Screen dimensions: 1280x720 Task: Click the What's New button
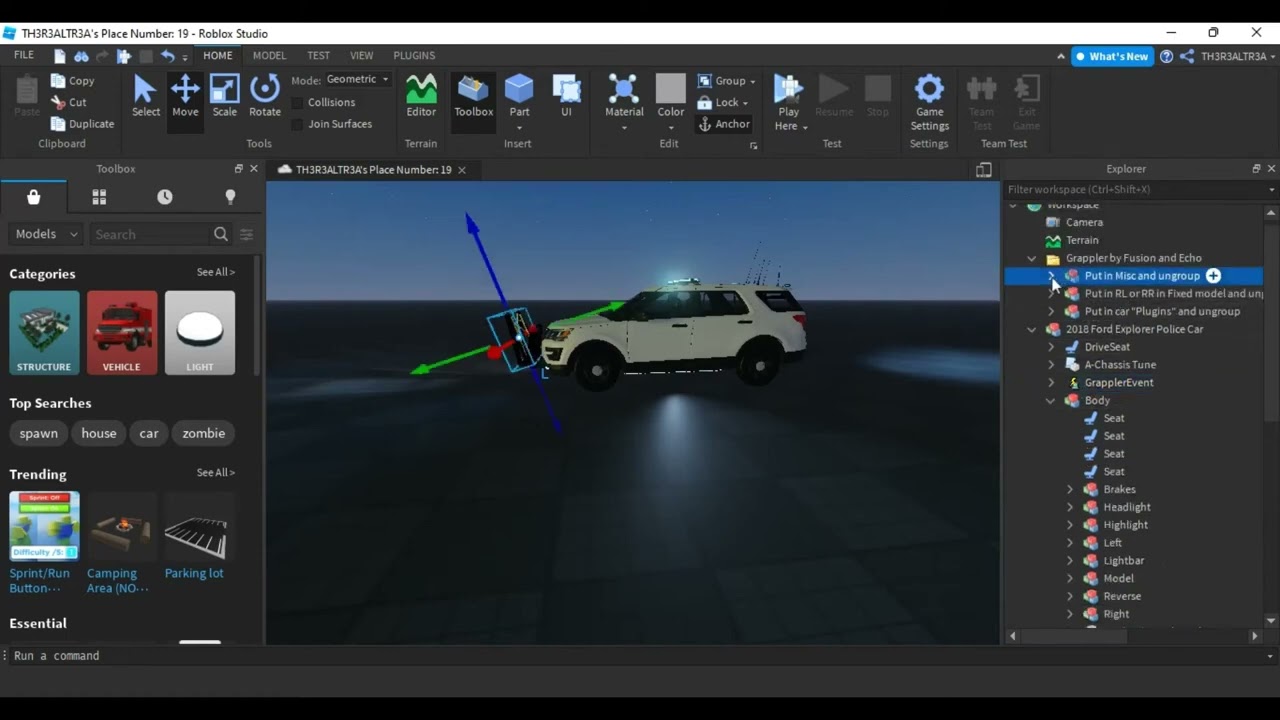(x=1112, y=56)
